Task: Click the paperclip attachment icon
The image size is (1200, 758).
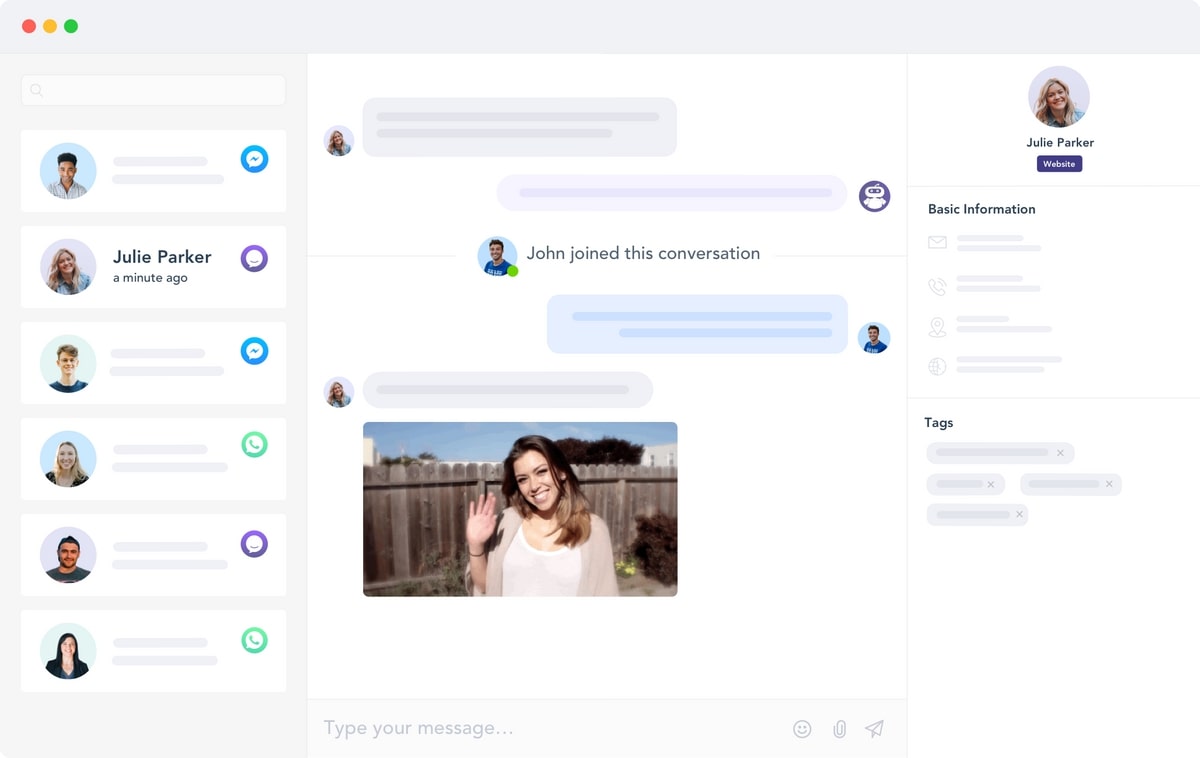Action: point(839,729)
